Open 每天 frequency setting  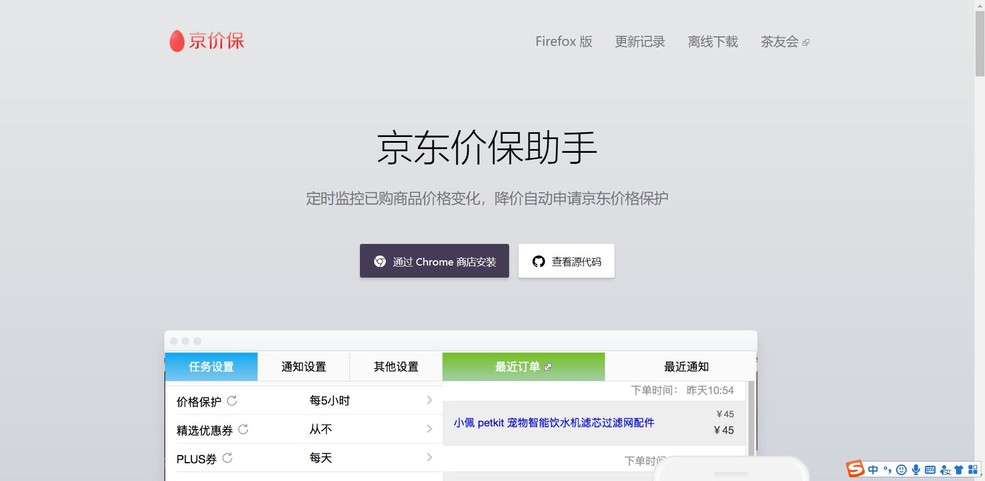click(320, 458)
